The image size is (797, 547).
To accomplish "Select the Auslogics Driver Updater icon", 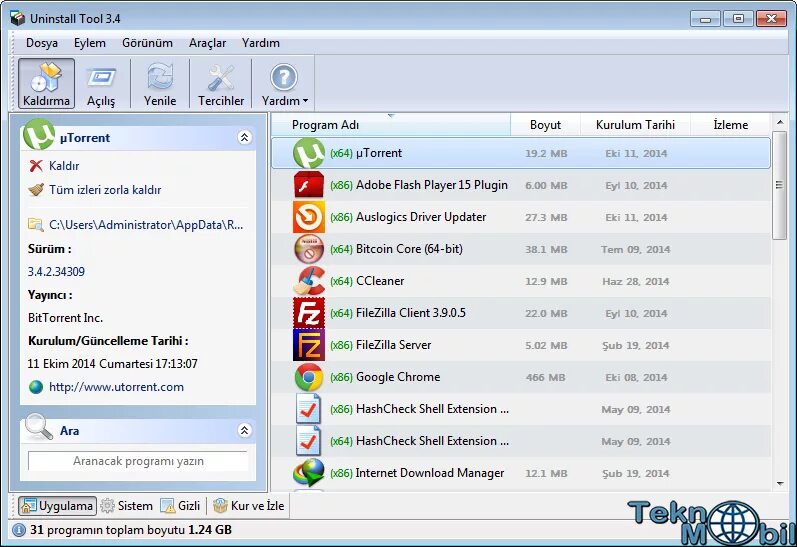I will [x=309, y=217].
